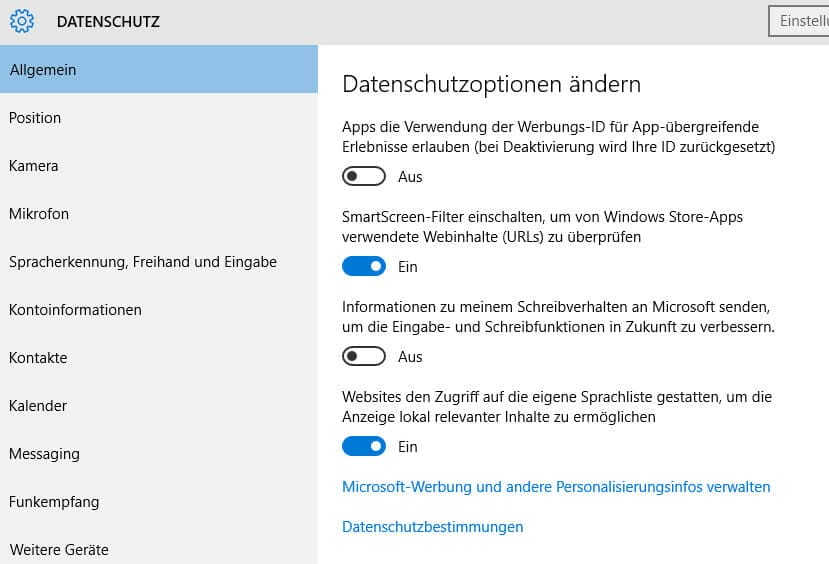
Task: Select the Messaging category
Action: (x=44, y=454)
